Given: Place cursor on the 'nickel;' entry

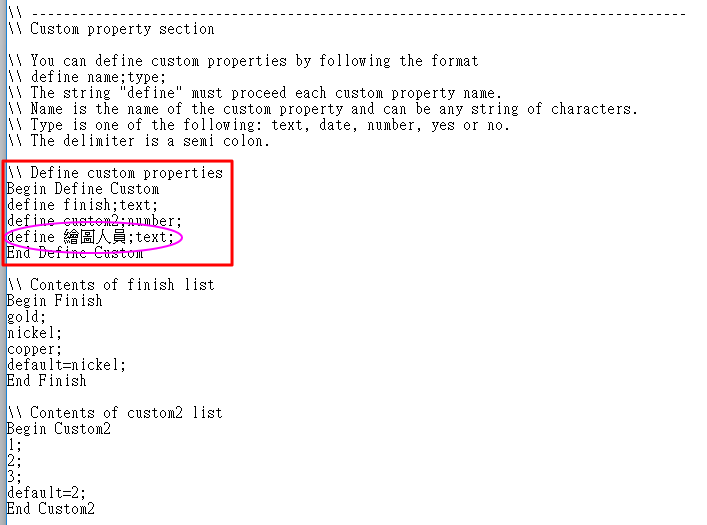Looking at the screenshot, I should click(34, 333).
